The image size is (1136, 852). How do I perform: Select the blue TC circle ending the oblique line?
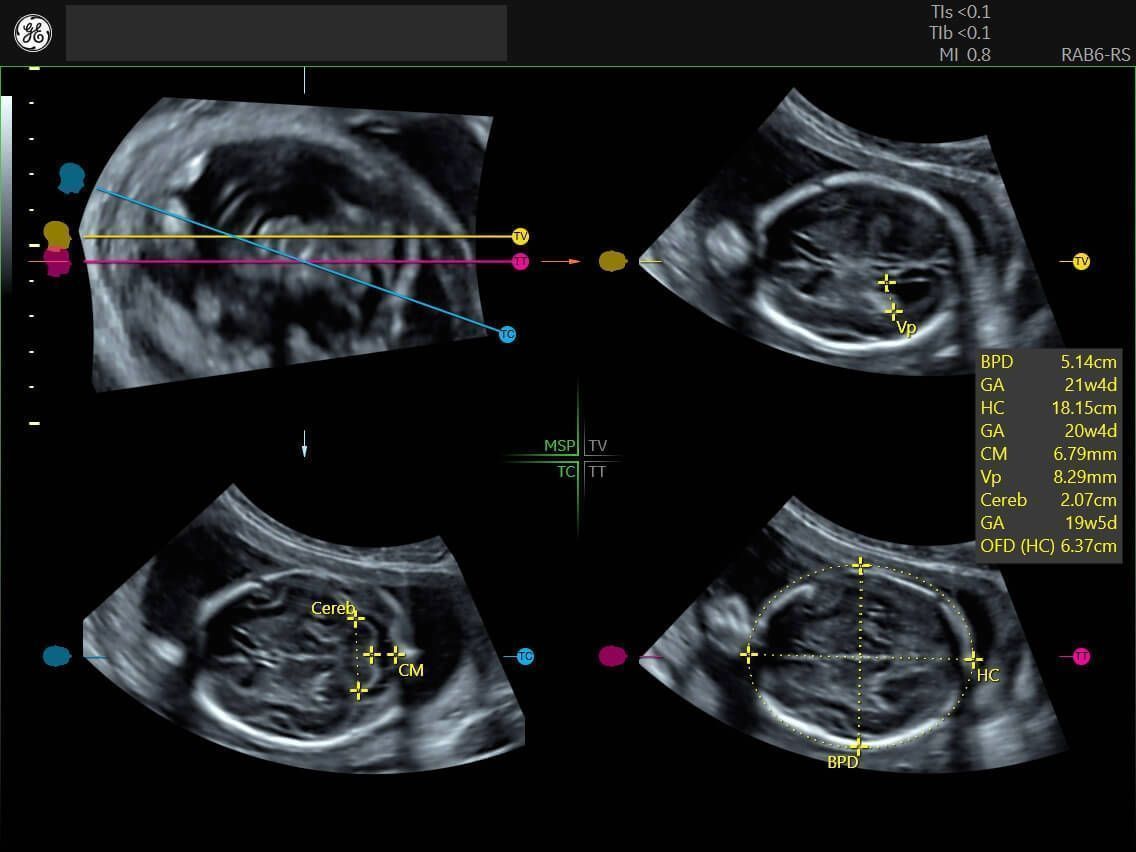coord(507,334)
